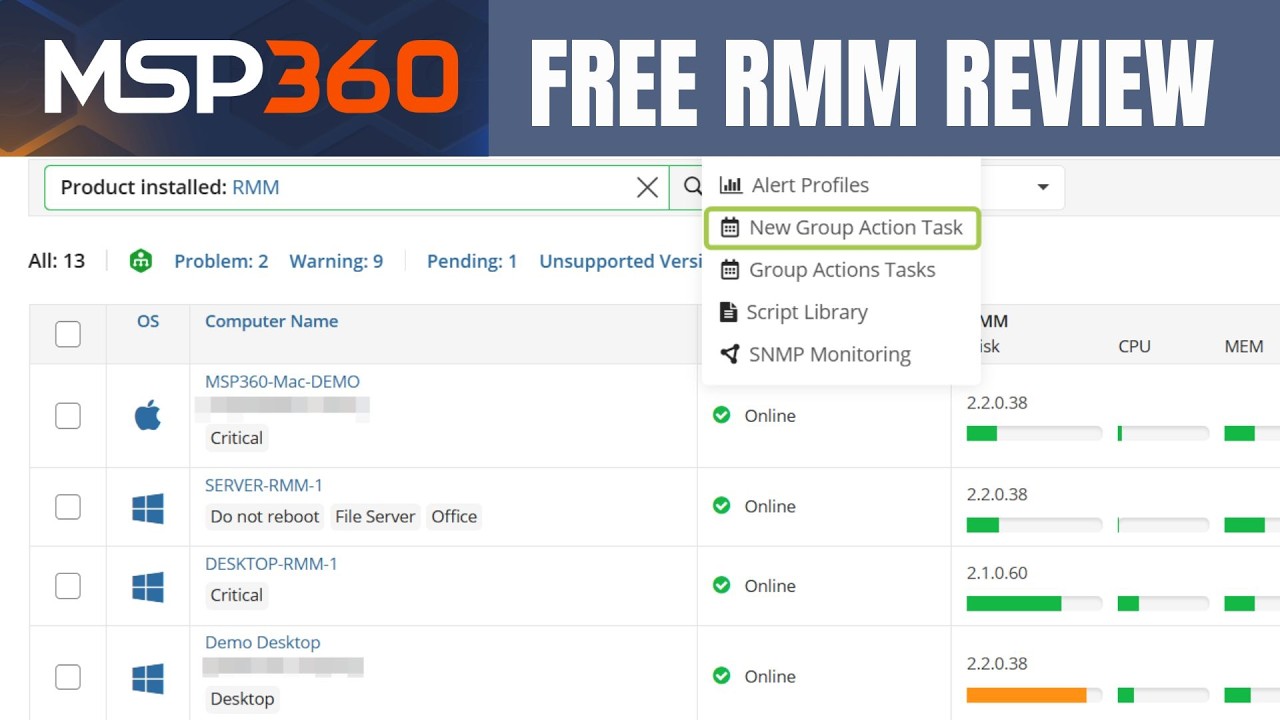The image size is (1280, 720).
Task: Click the File Server tag
Action: point(375,517)
